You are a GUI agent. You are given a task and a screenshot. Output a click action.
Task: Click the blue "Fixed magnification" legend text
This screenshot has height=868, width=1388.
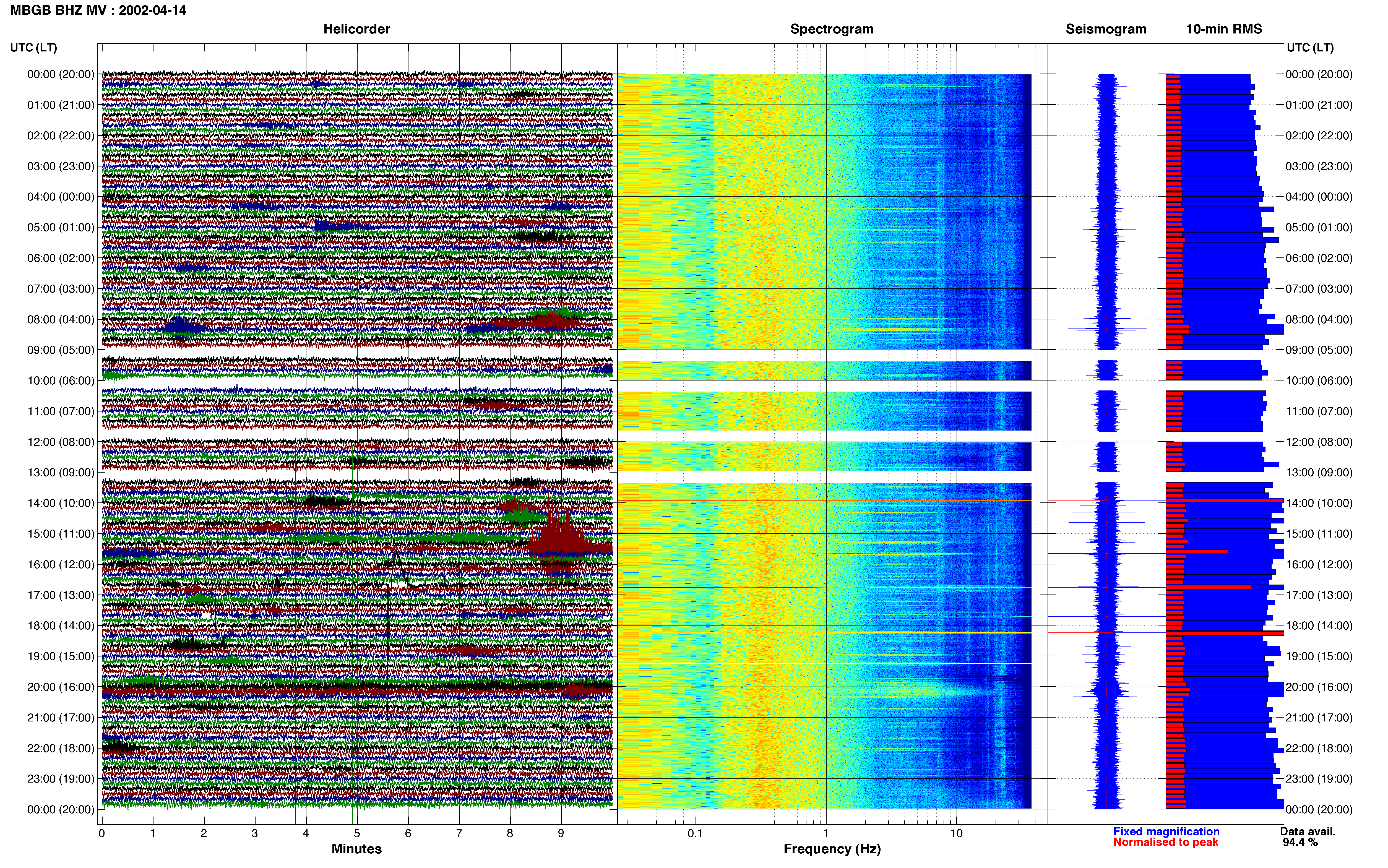coord(1166,831)
